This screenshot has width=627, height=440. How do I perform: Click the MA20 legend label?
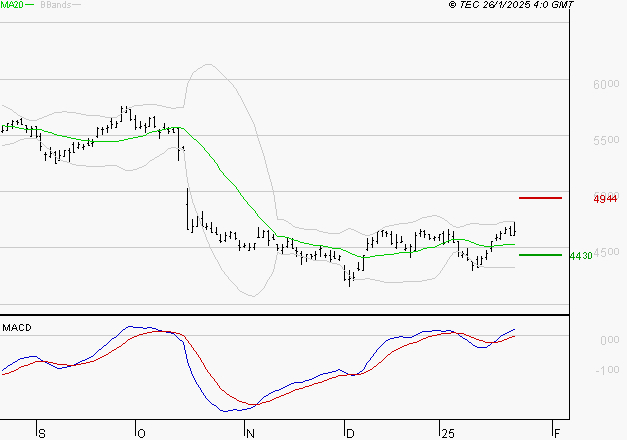(x=12, y=5)
